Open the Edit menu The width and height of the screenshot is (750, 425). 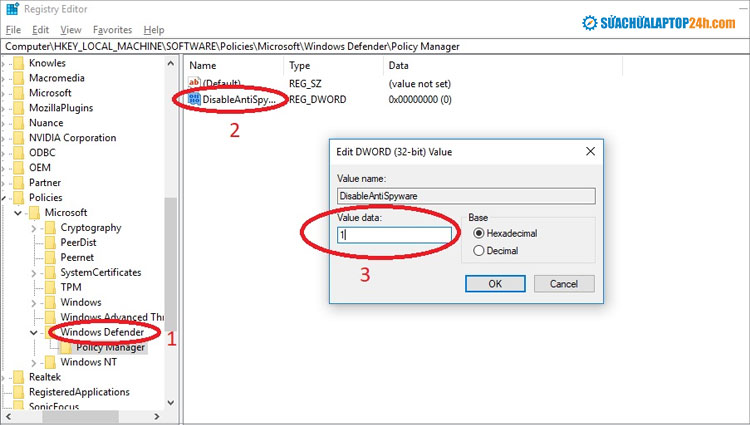(x=41, y=30)
